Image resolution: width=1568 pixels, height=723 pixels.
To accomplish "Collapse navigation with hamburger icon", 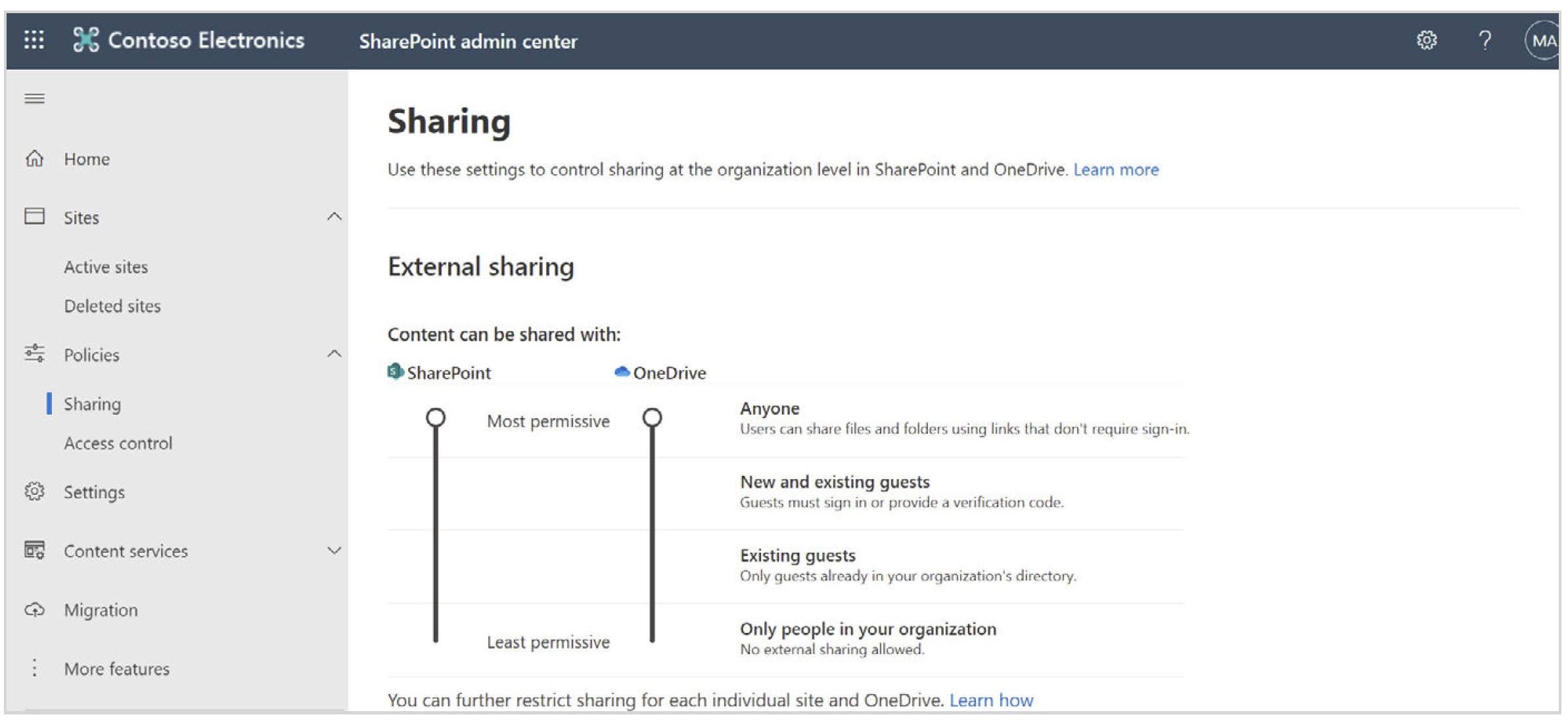I will (x=34, y=99).
